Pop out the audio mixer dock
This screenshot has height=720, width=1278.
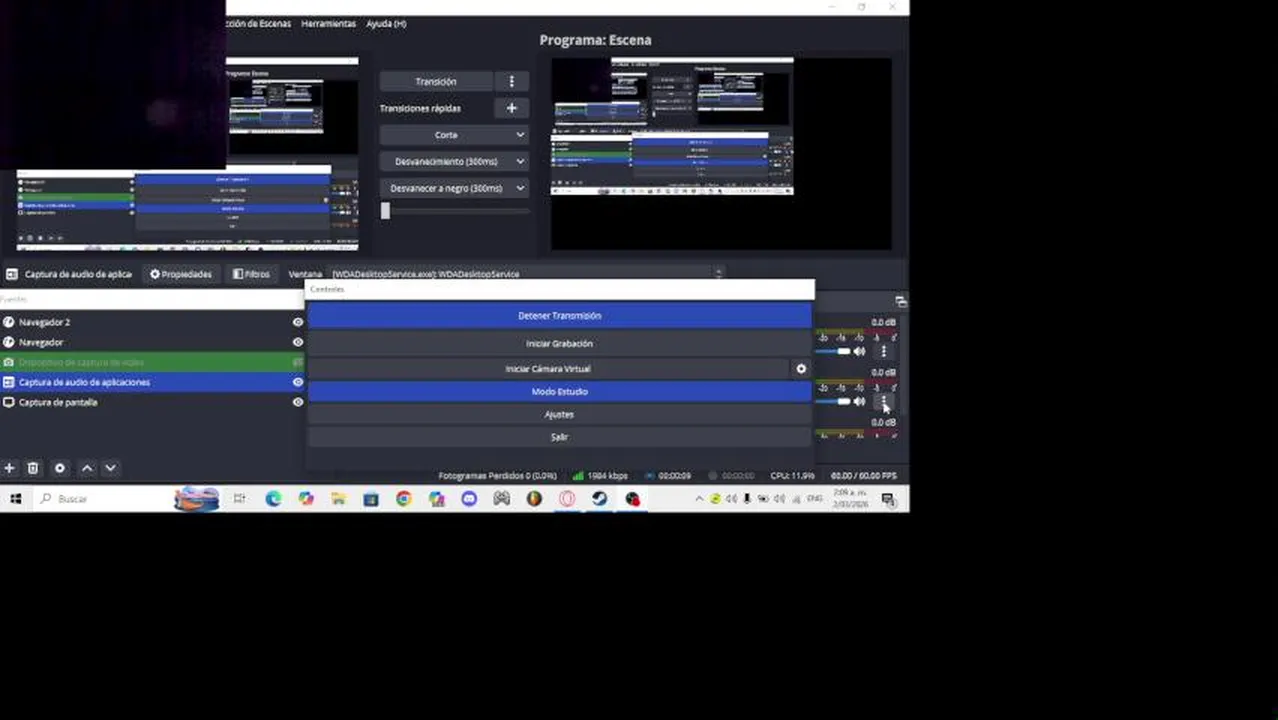point(901,301)
